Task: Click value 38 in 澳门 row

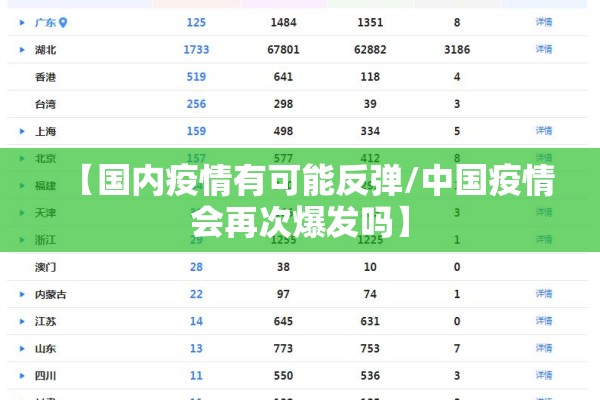Action: 284,267
